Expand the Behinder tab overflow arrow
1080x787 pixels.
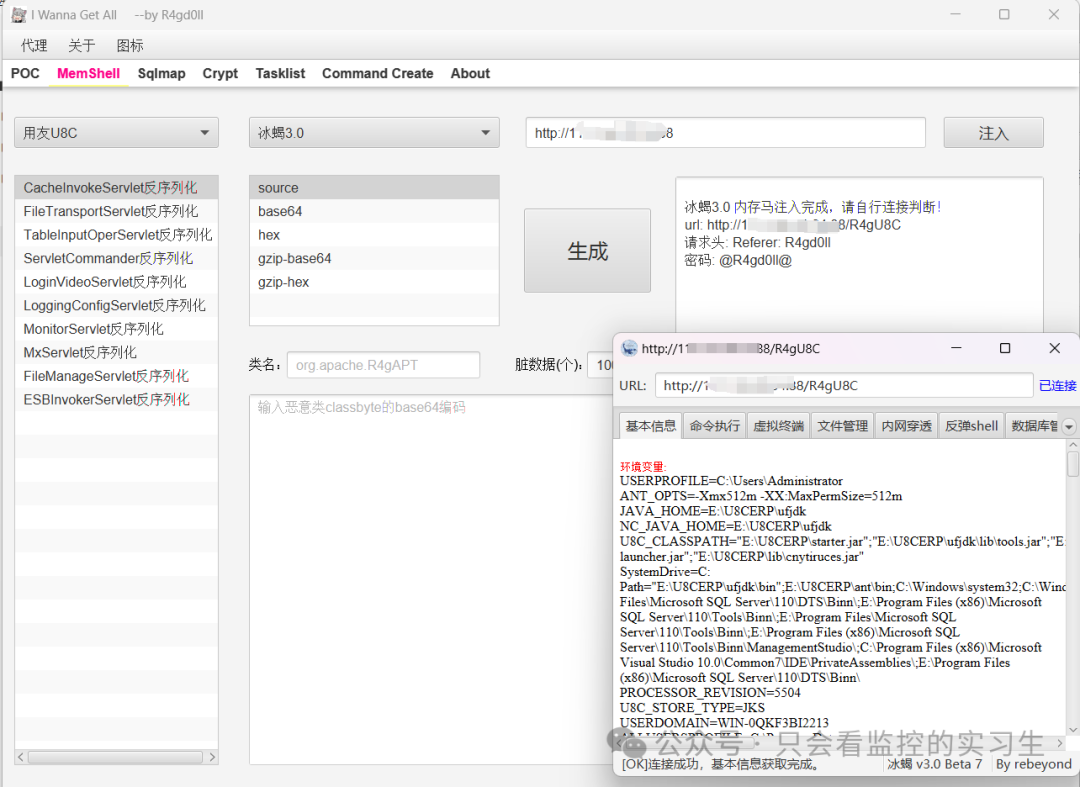click(x=1068, y=427)
